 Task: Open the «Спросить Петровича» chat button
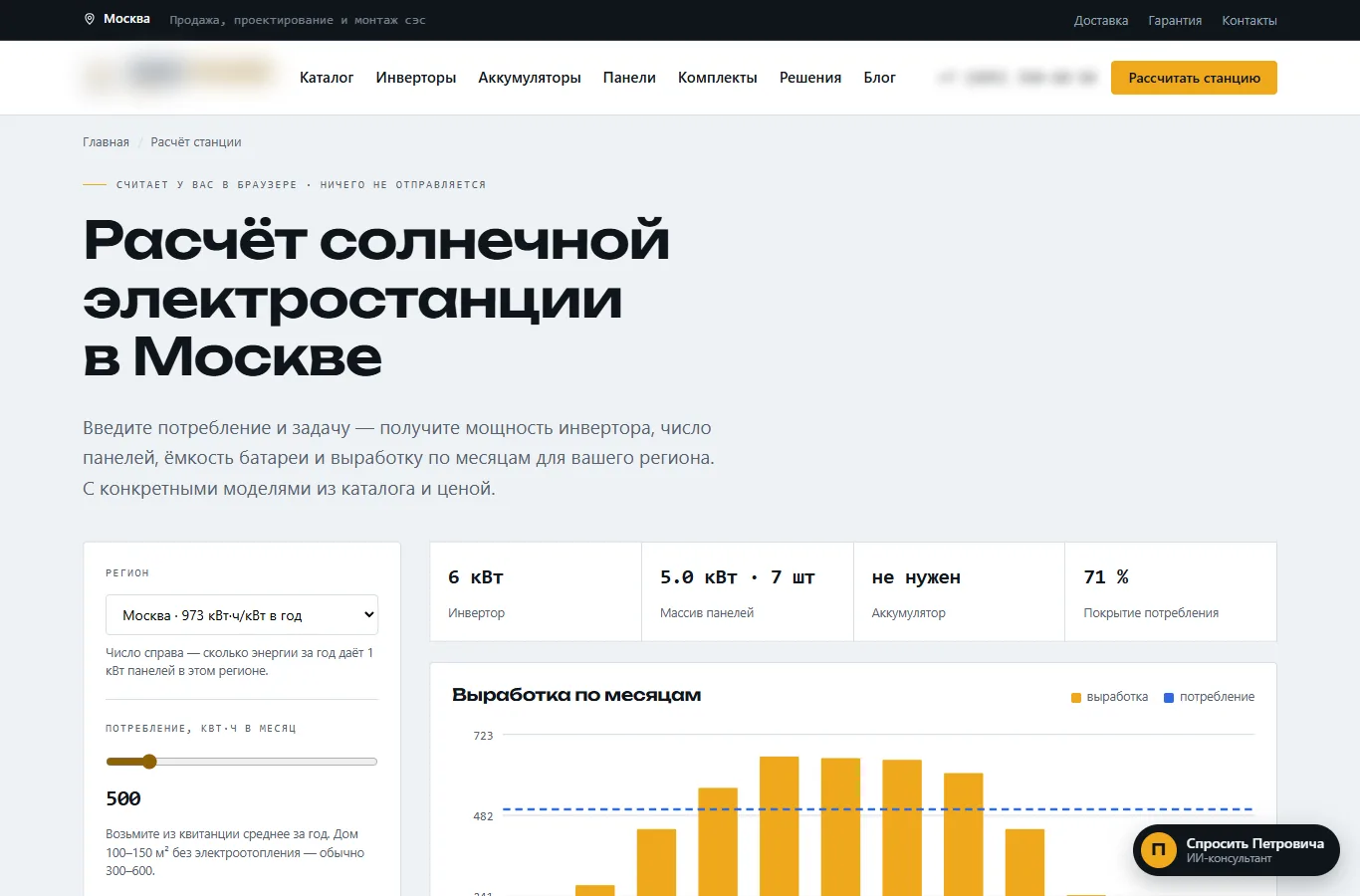(x=1237, y=850)
